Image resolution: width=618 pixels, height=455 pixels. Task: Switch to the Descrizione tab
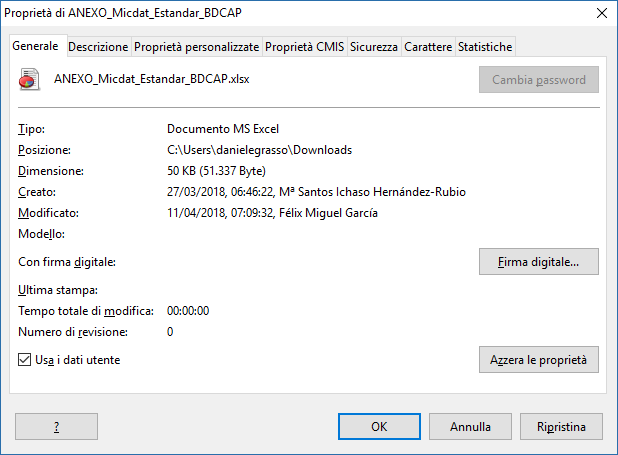pos(98,47)
